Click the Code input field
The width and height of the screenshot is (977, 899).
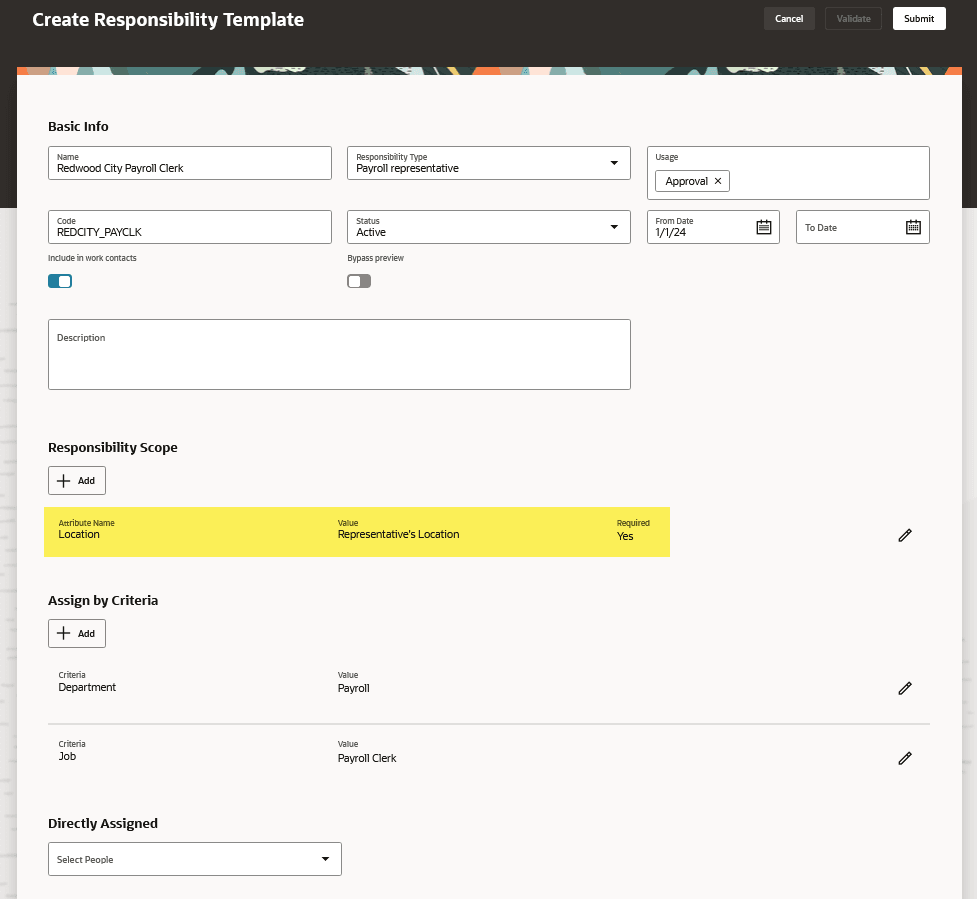[189, 227]
